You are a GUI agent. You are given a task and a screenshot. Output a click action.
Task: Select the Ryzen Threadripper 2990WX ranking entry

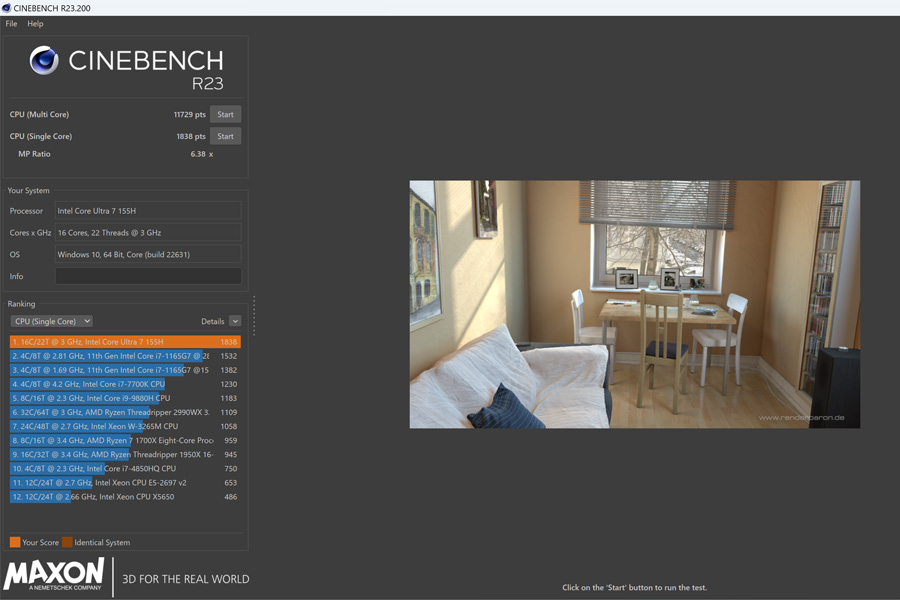(x=125, y=412)
